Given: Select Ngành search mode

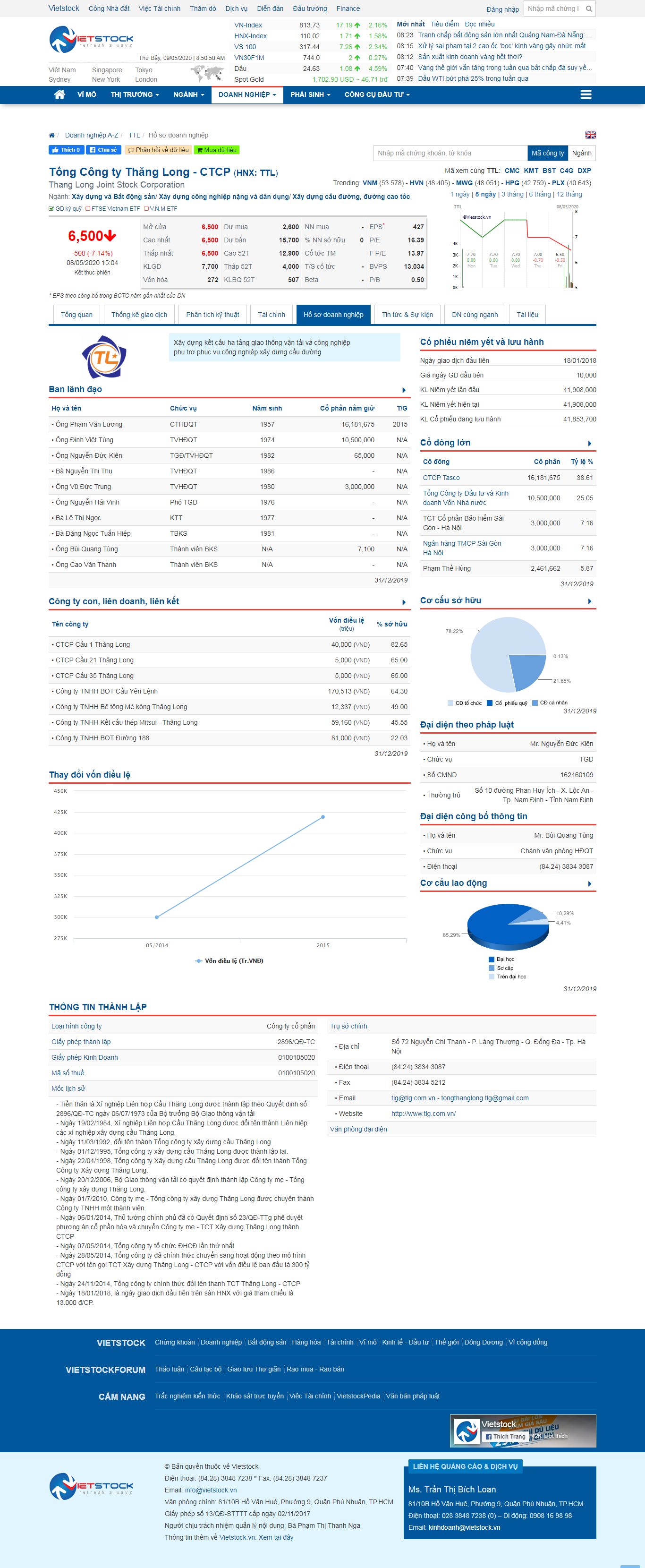Looking at the screenshot, I should (x=582, y=153).
